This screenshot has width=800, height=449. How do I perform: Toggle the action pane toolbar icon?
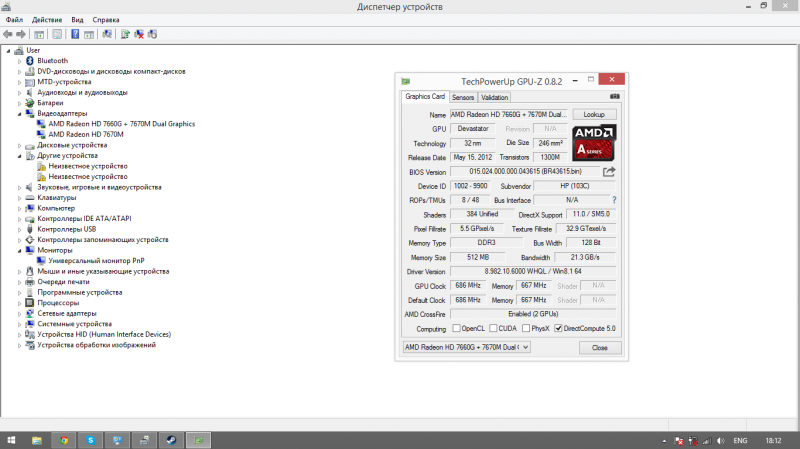pyautogui.click(x=89, y=34)
